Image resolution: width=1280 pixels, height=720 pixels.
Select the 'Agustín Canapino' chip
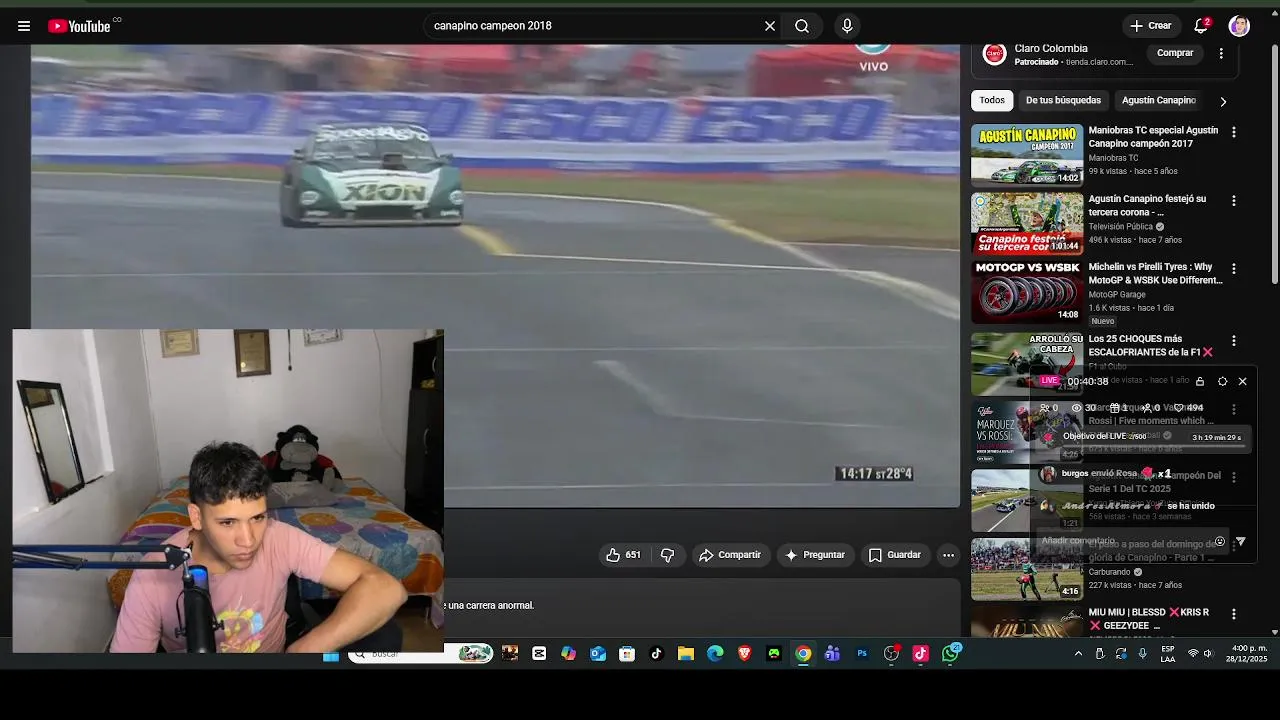[1159, 100]
